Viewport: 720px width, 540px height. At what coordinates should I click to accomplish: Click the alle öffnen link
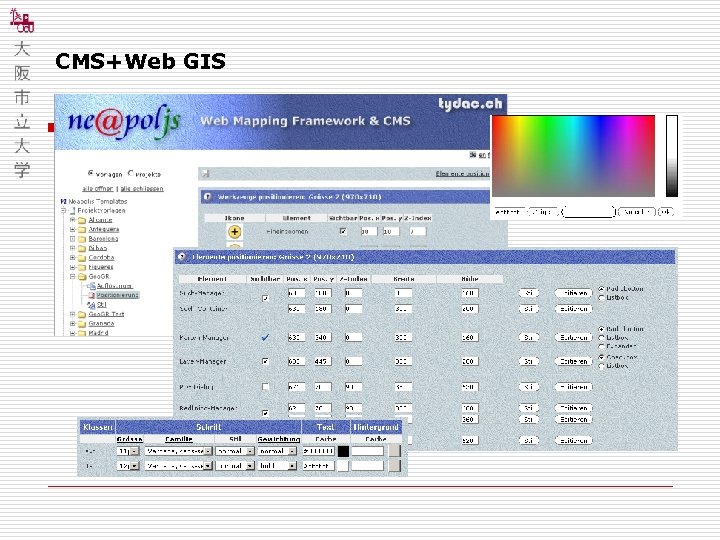pyautogui.click(x=97, y=188)
